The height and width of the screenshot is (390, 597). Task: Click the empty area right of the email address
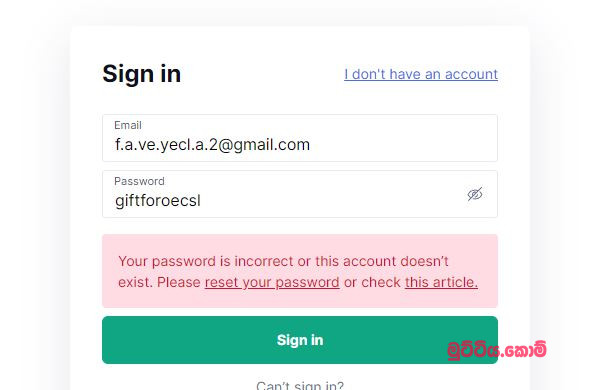404,145
